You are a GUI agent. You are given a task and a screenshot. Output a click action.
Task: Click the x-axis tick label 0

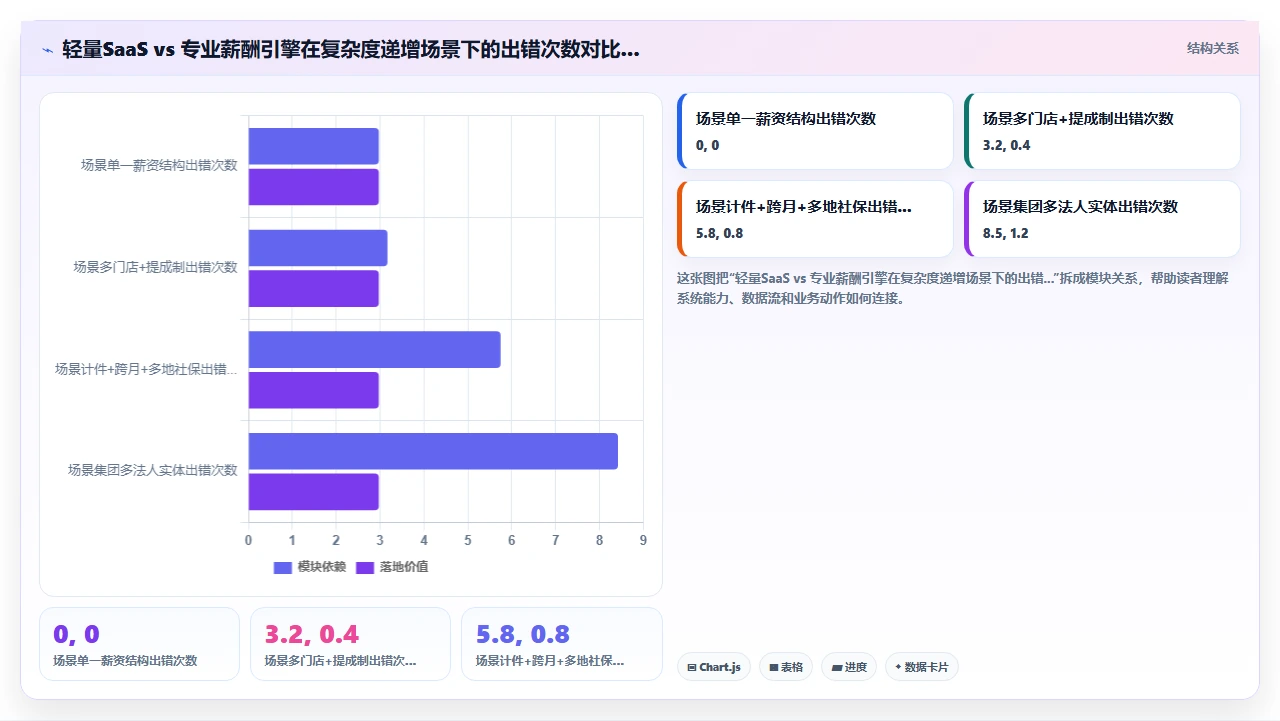(249, 540)
